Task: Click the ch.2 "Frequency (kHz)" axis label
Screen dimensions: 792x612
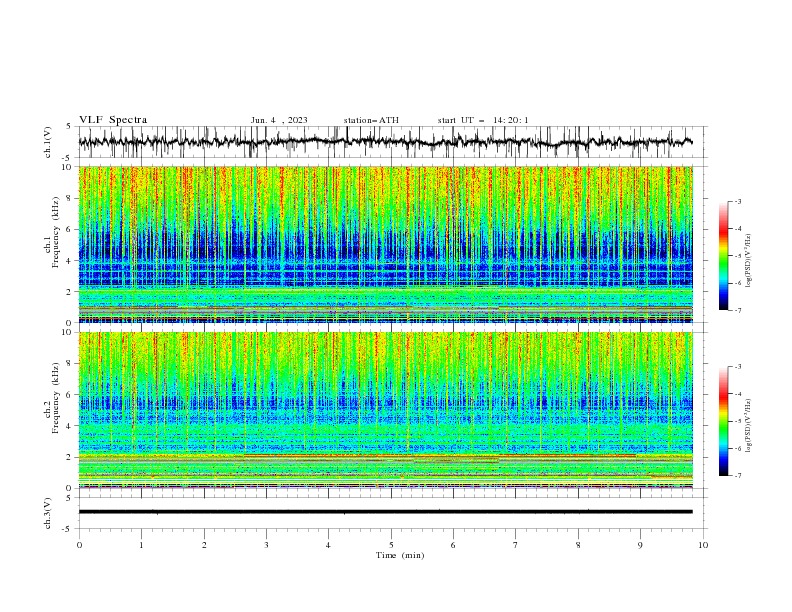Action: 56,397
